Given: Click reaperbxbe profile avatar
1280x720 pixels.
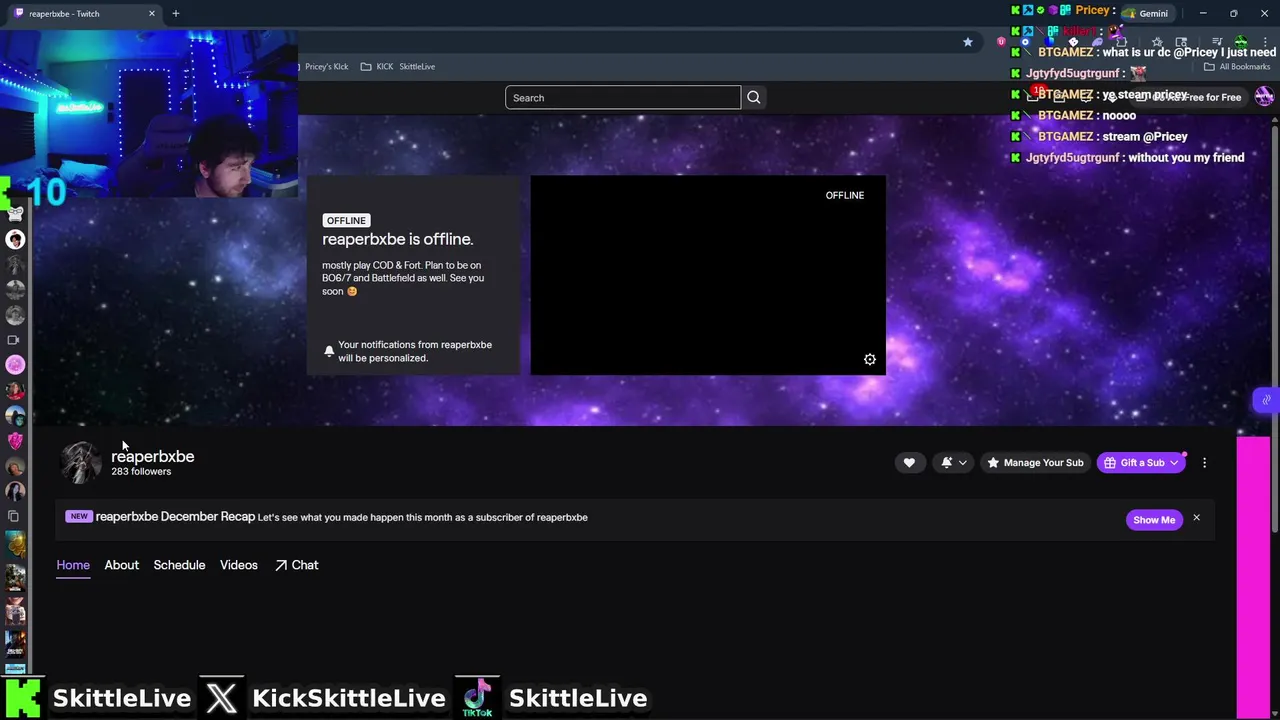Looking at the screenshot, I should 81,463.
